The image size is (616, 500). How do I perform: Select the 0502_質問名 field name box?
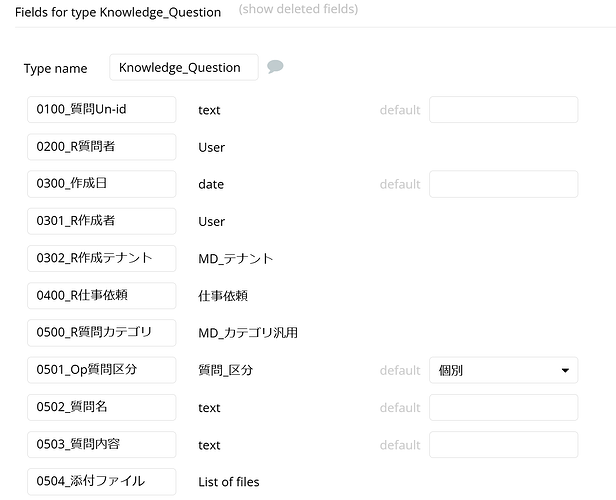(x=101, y=407)
